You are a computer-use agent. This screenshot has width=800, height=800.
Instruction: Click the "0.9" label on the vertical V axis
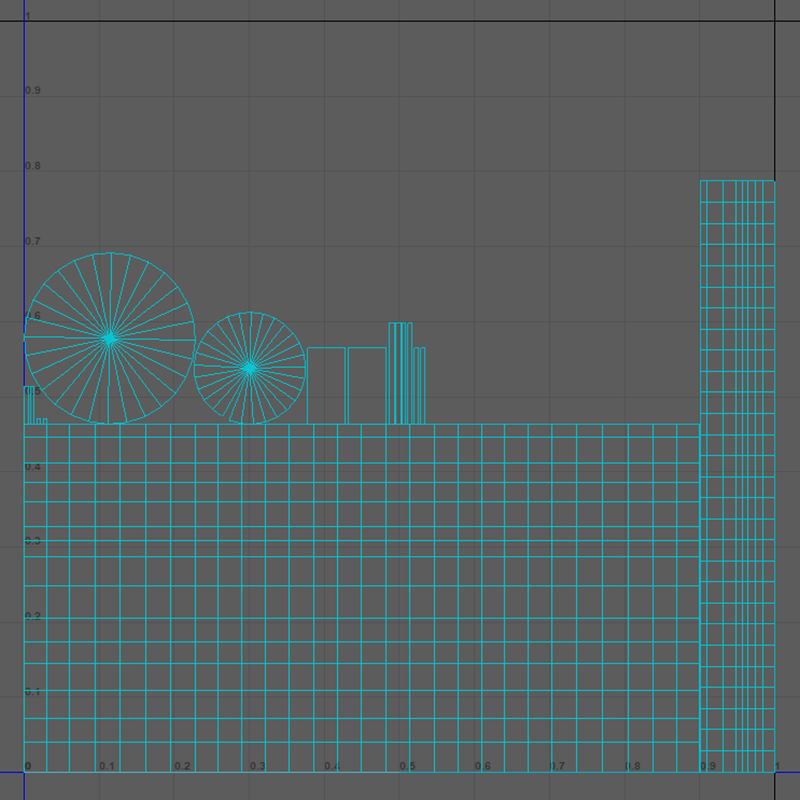(x=33, y=90)
